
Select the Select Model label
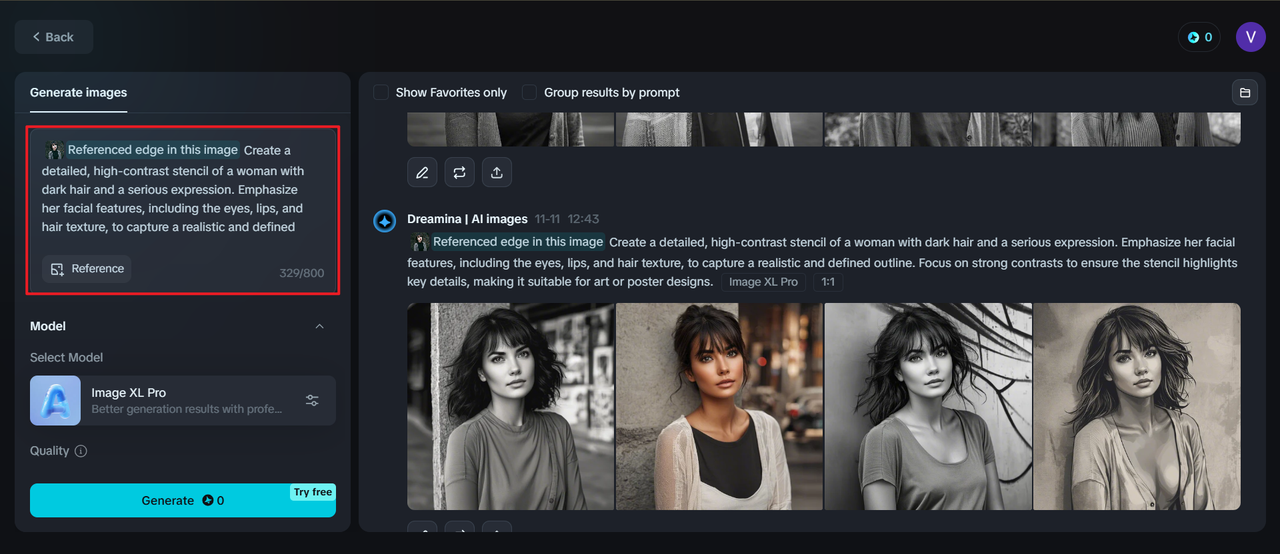(66, 357)
